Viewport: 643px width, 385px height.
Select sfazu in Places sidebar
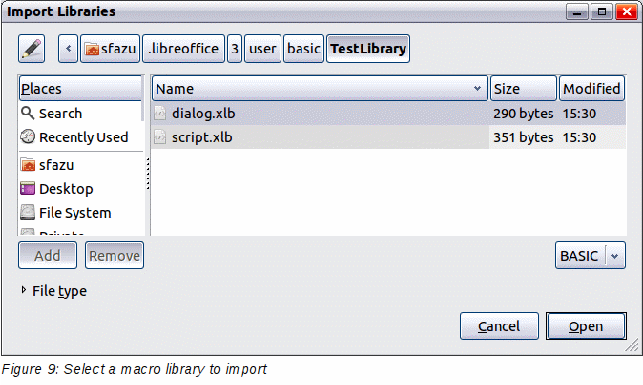pos(56,165)
